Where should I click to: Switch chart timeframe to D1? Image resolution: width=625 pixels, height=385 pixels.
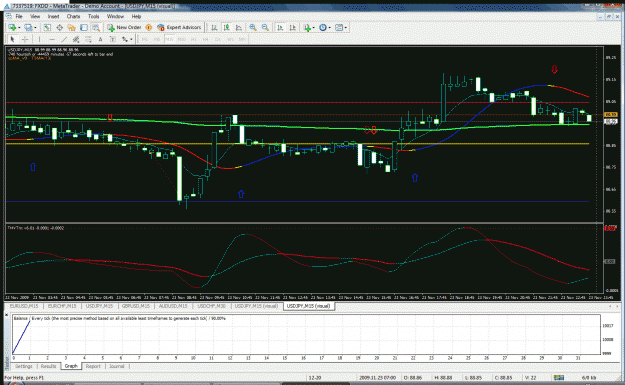click(218, 39)
